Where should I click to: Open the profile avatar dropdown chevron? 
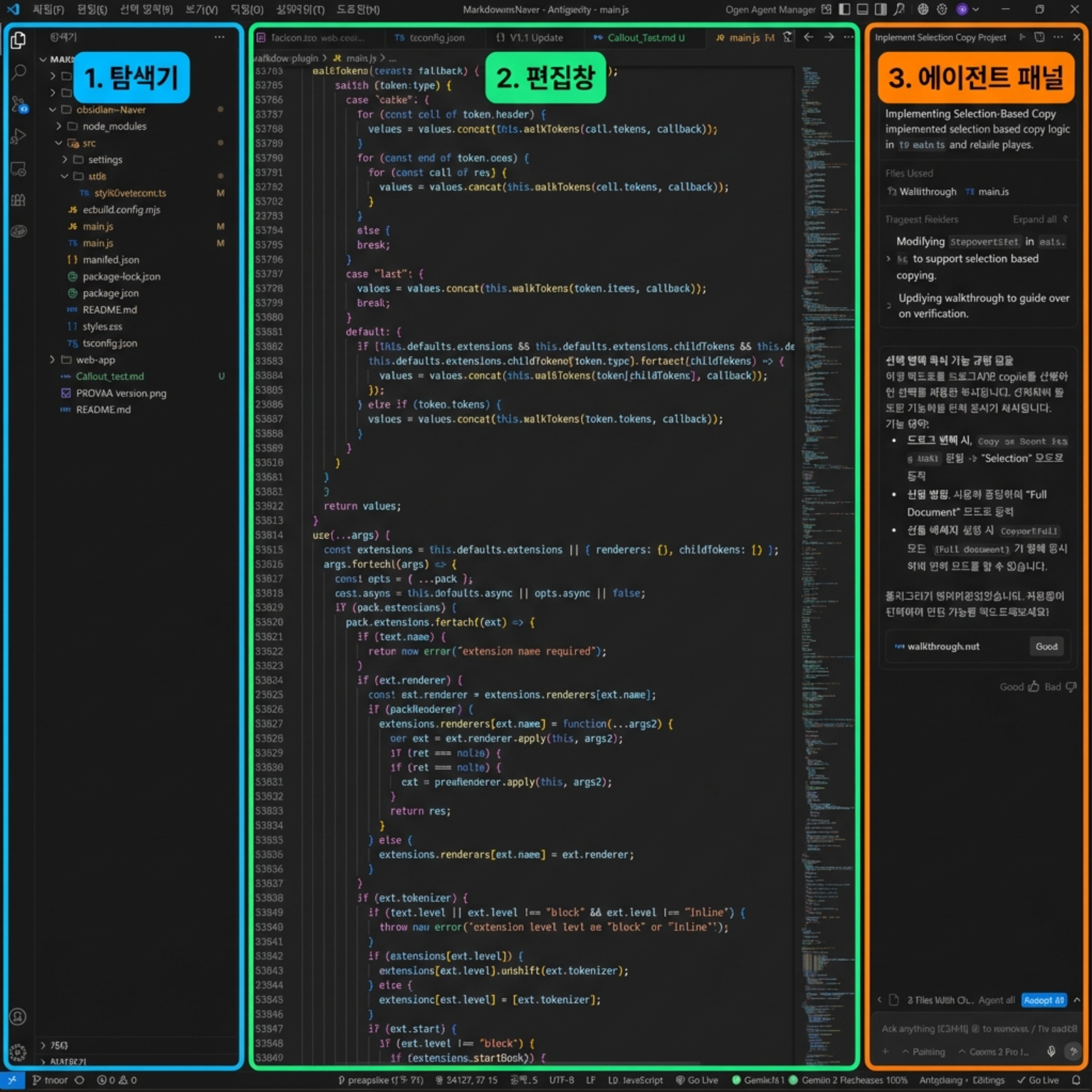[976, 9]
